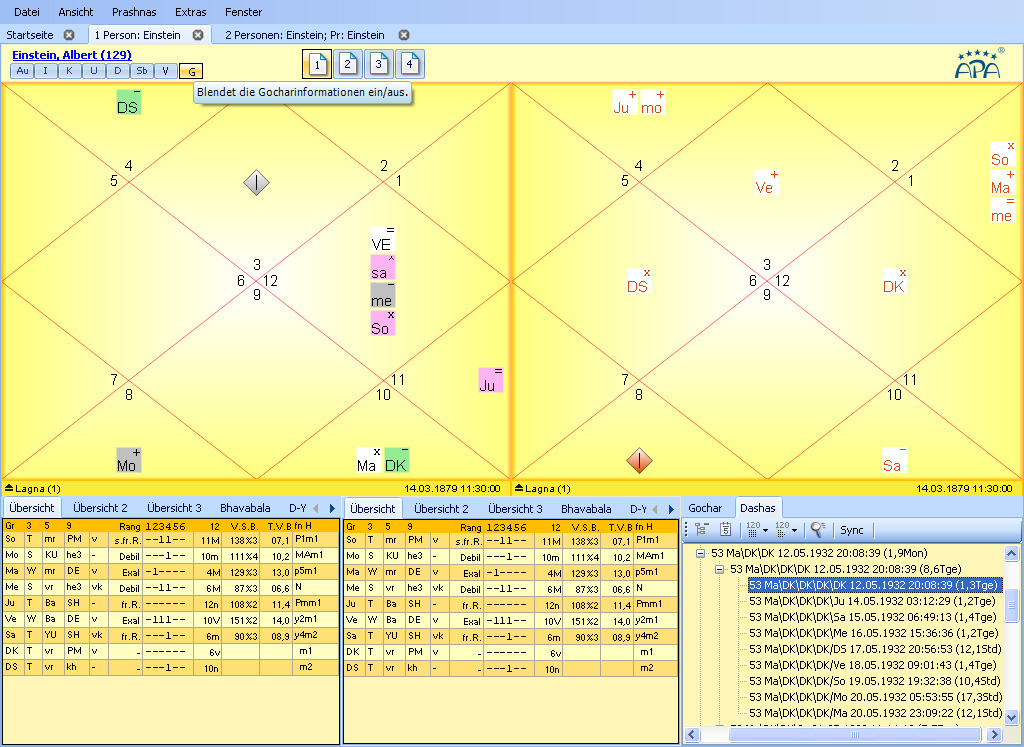Collapse the '53 Ma\DK\DK 12.05.1932 (1,9Mon)' node
Screen dimensions: 1024x747
(x=700, y=553)
